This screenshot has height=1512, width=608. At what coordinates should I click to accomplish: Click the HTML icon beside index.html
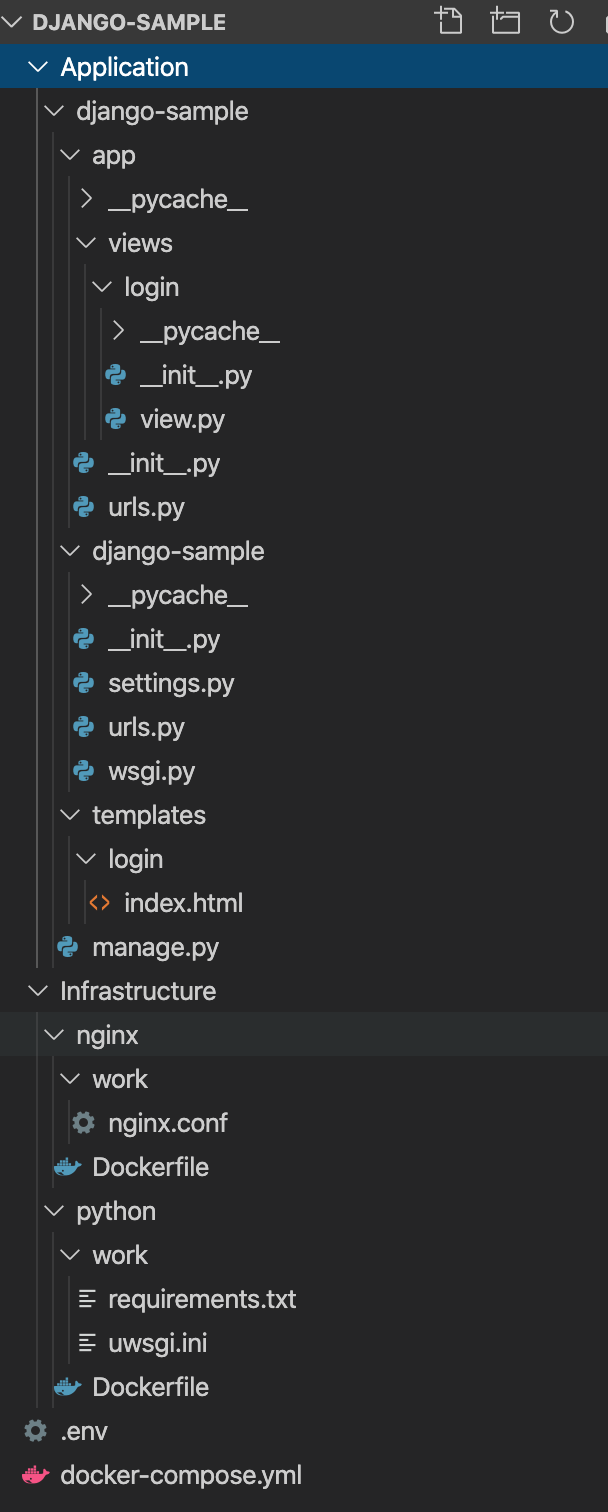100,903
